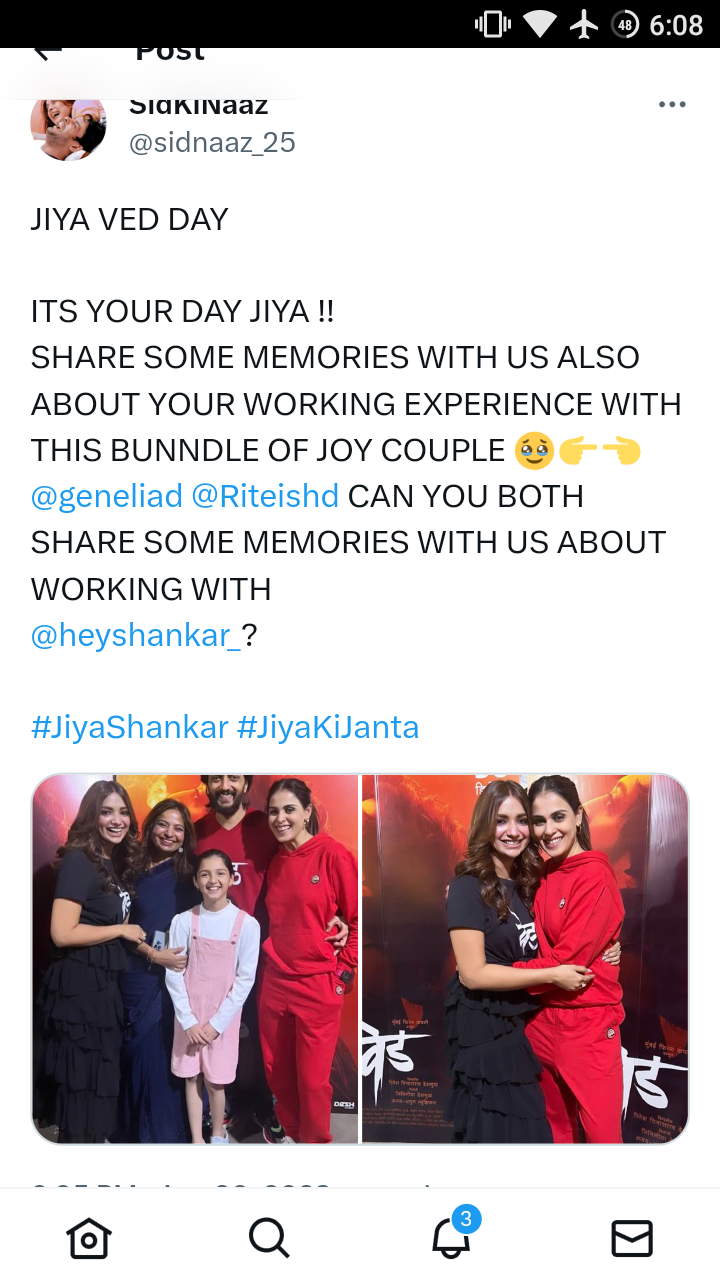
Task: Go to Home tab icon
Action: [x=88, y=1238]
